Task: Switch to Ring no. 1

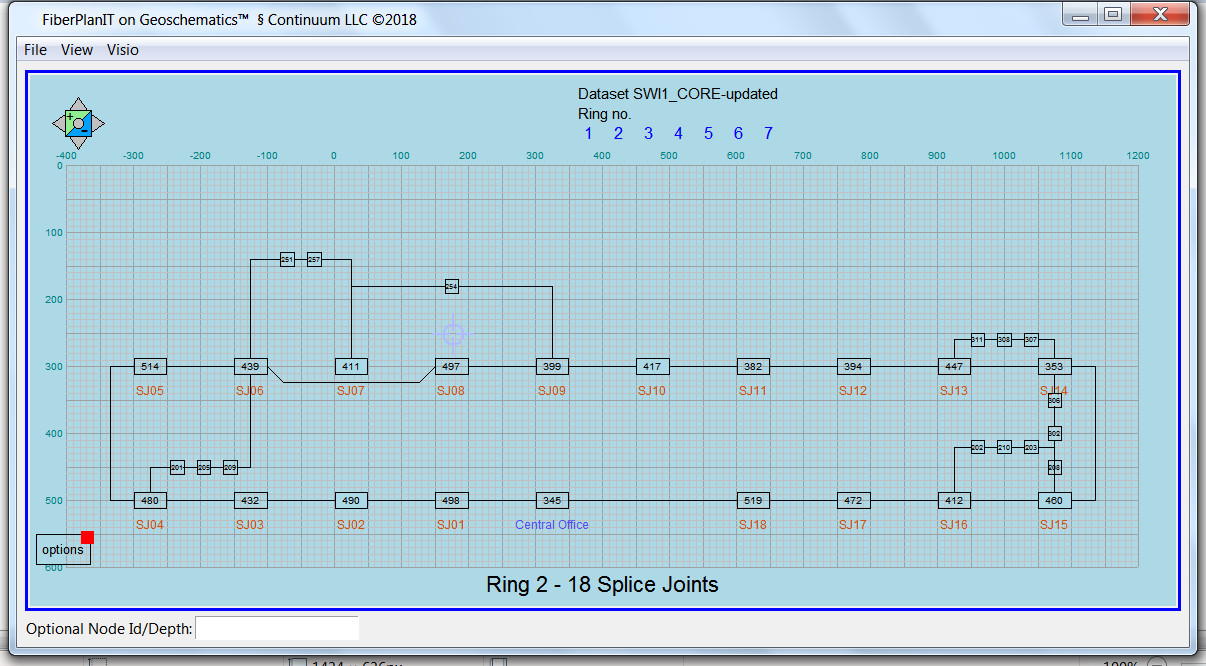Action: tap(588, 134)
